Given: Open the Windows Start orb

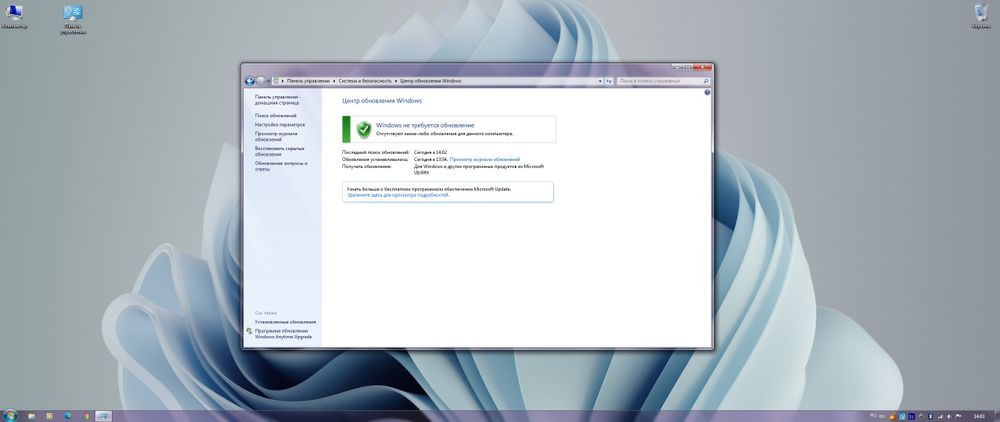Looking at the screenshot, I should 10,416.
